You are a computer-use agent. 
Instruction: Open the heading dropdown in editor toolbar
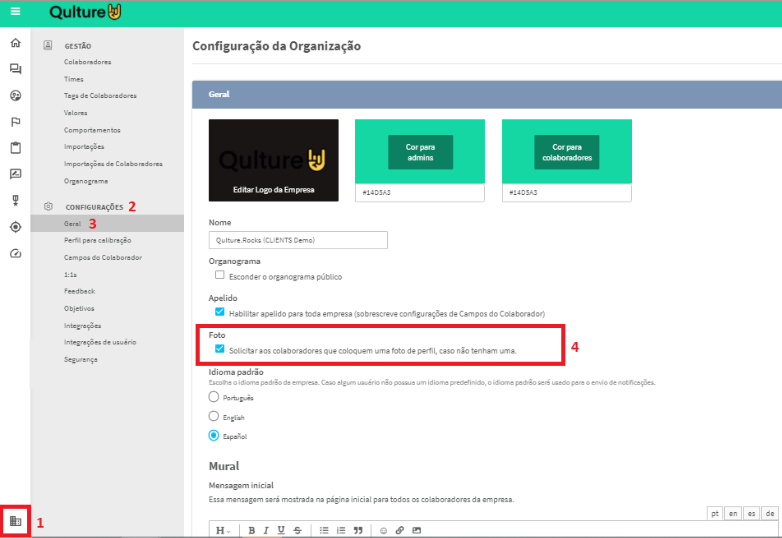point(222,530)
